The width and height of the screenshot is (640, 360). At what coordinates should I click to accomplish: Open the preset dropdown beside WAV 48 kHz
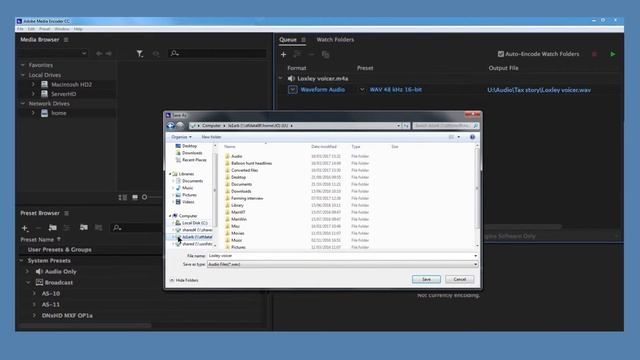362,89
